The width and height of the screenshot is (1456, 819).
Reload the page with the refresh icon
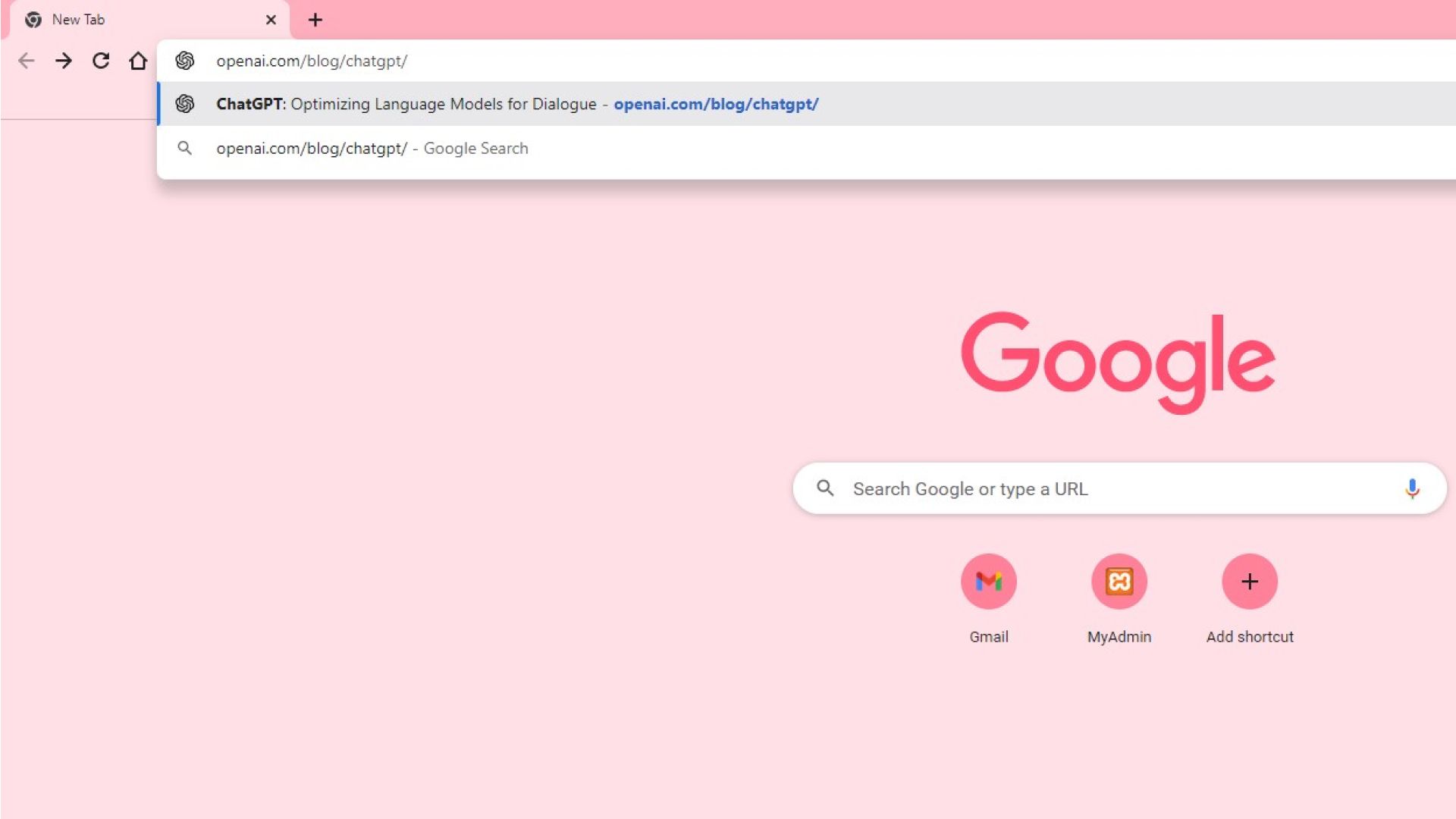click(x=101, y=61)
